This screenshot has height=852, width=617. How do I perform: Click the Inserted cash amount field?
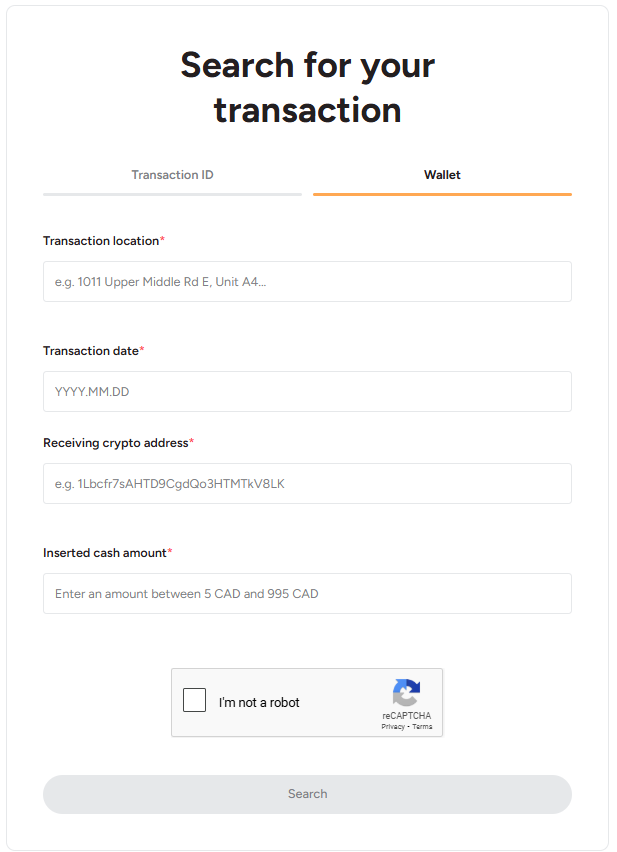click(307, 593)
